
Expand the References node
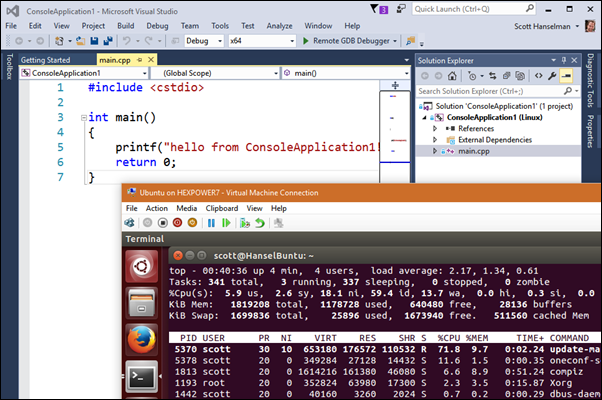tap(435, 129)
